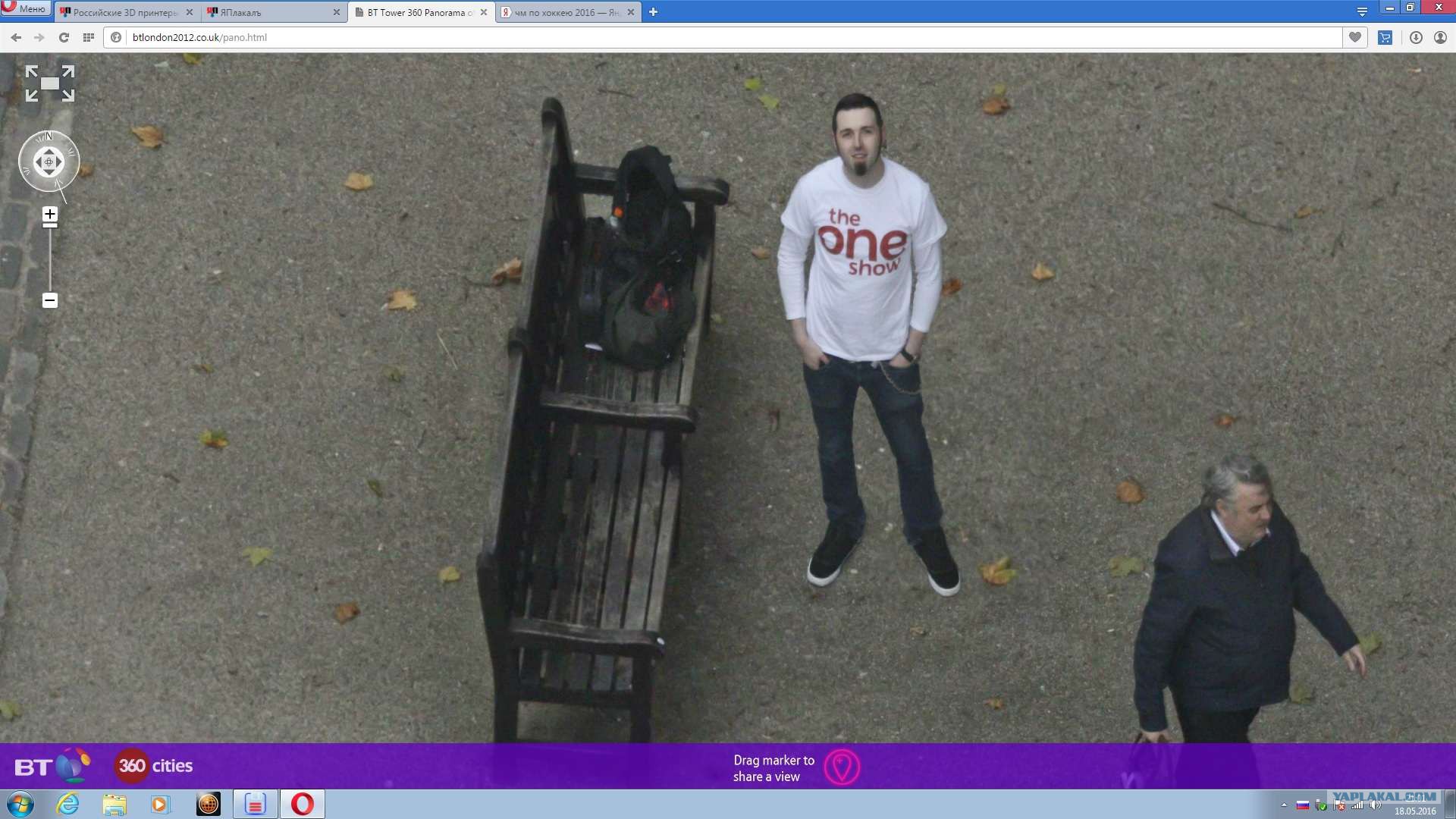The image size is (1456, 819).
Task: Switch to the чм по хоккею 2016 tab
Action: pyautogui.click(x=568, y=12)
